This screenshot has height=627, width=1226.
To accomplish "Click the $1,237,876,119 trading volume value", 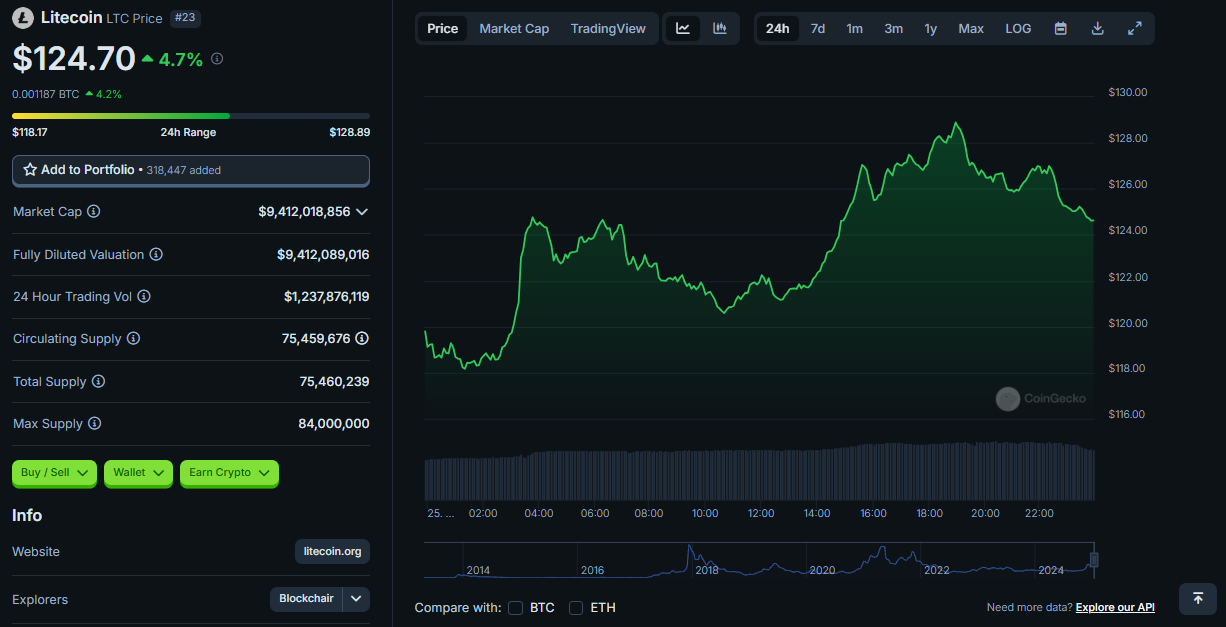I will click(327, 297).
